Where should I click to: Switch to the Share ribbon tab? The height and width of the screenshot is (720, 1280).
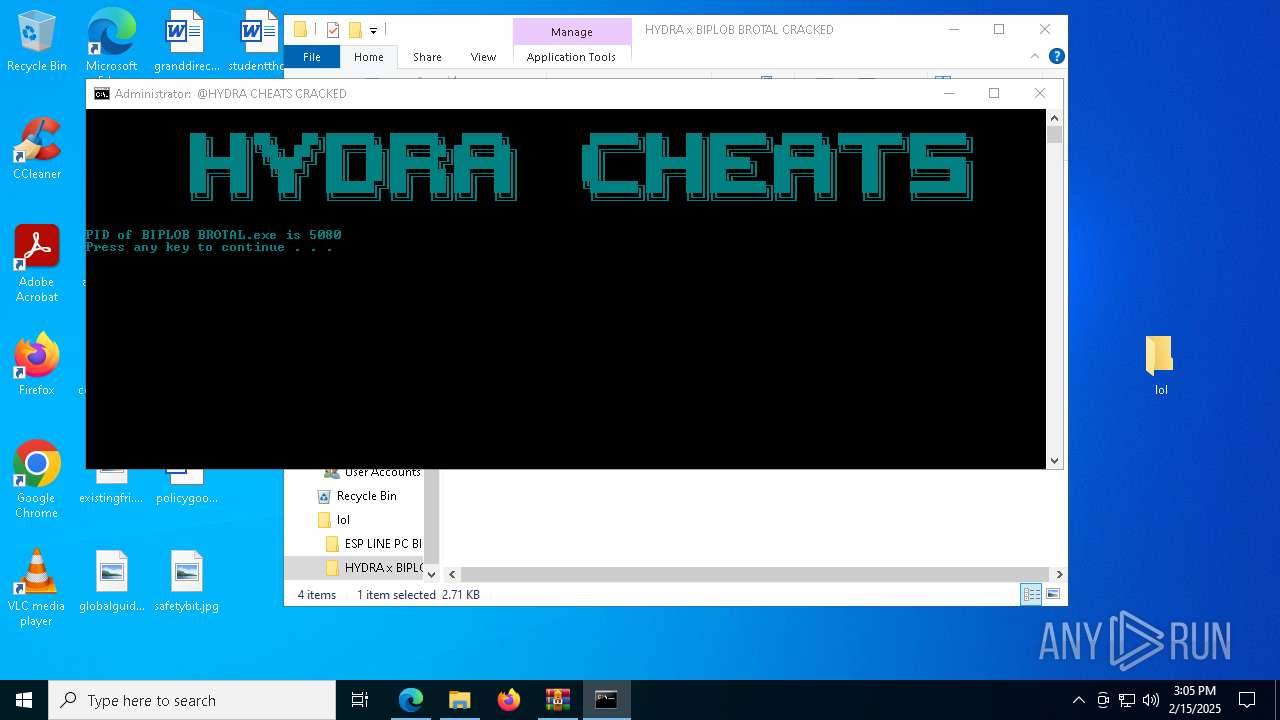(427, 57)
